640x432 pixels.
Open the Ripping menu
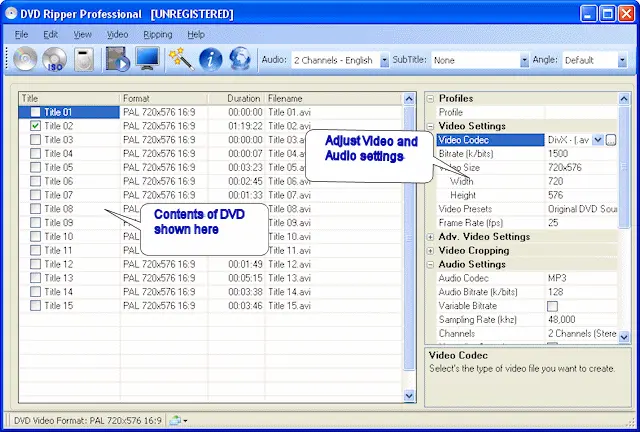pyautogui.click(x=158, y=35)
